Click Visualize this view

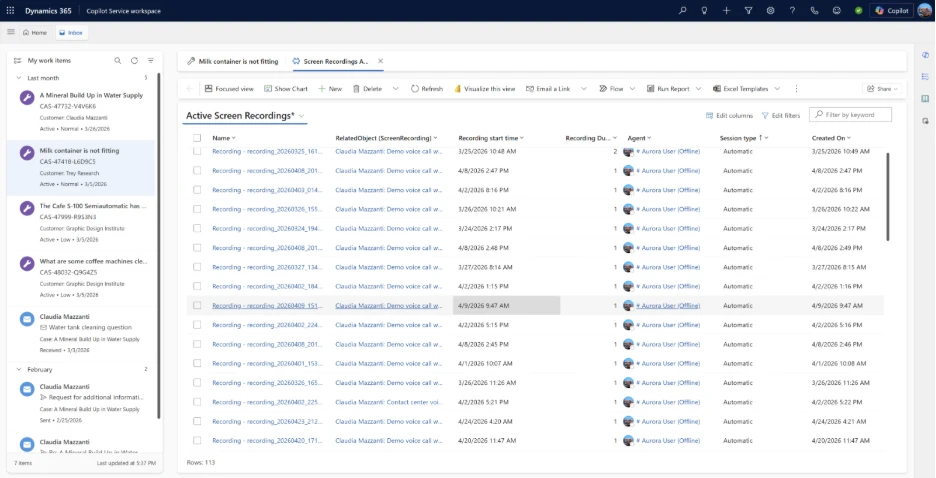[x=484, y=88]
